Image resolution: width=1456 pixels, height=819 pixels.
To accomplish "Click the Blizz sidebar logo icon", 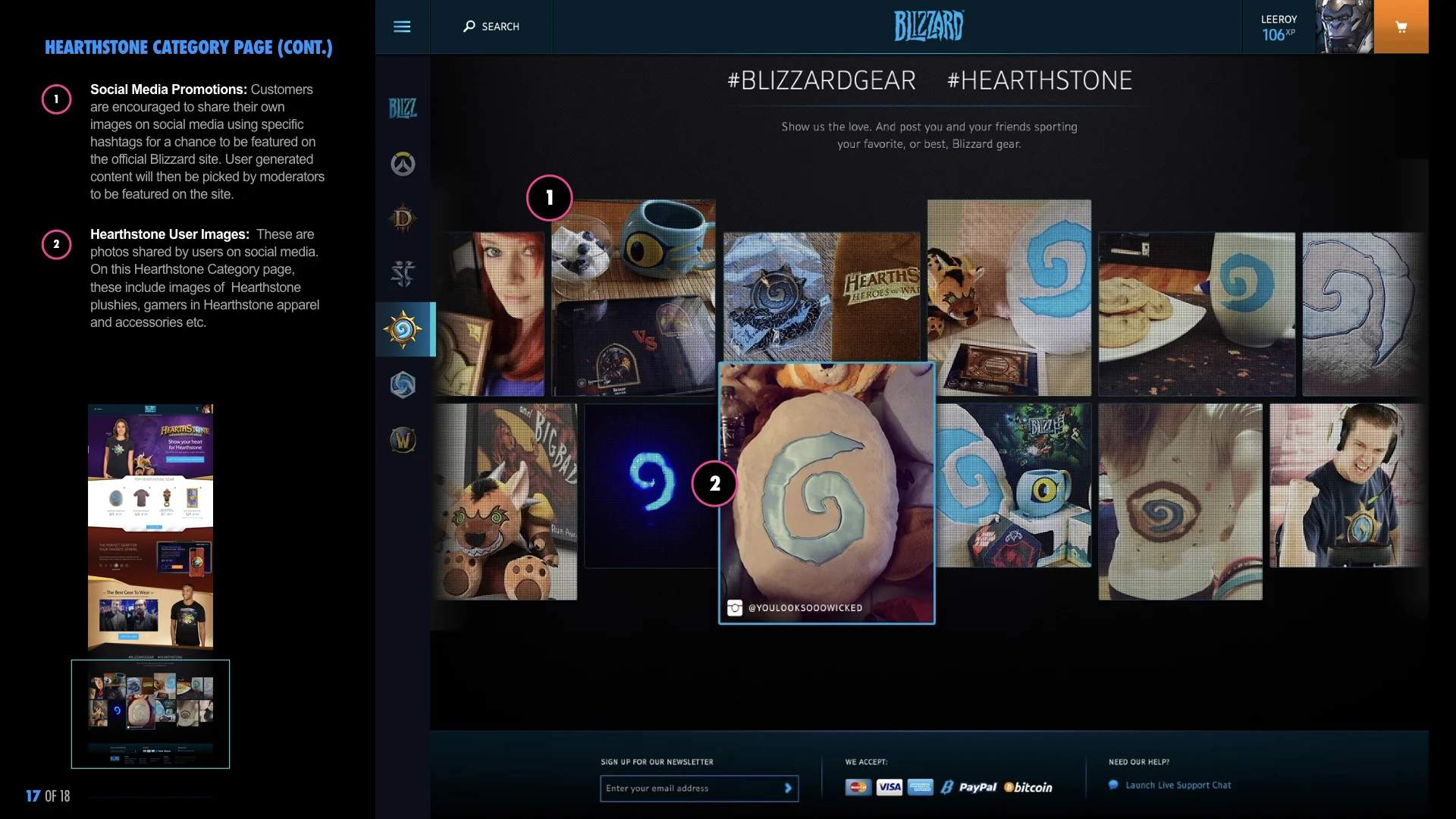I will 403,108.
